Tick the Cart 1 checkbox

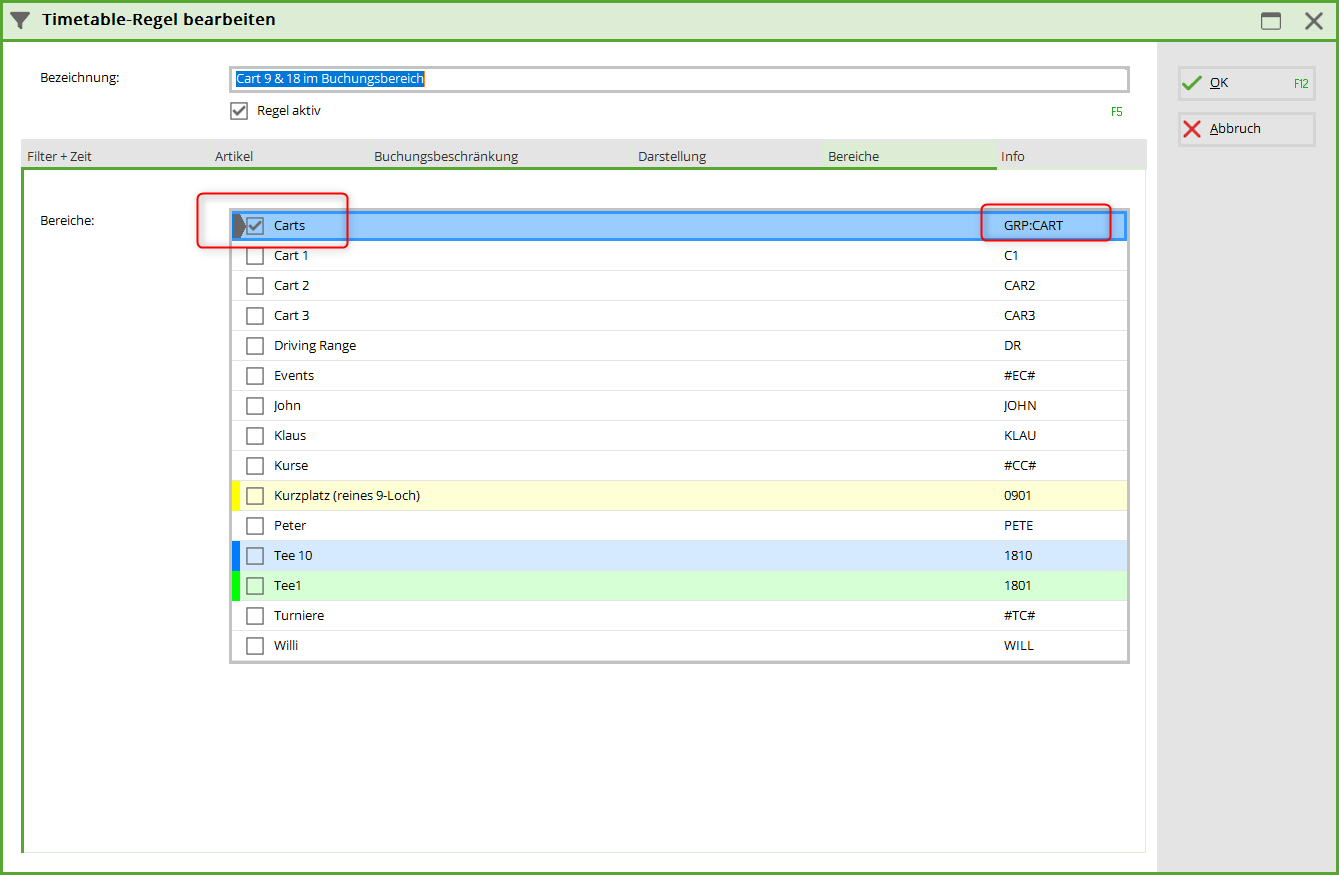[255, 256]
